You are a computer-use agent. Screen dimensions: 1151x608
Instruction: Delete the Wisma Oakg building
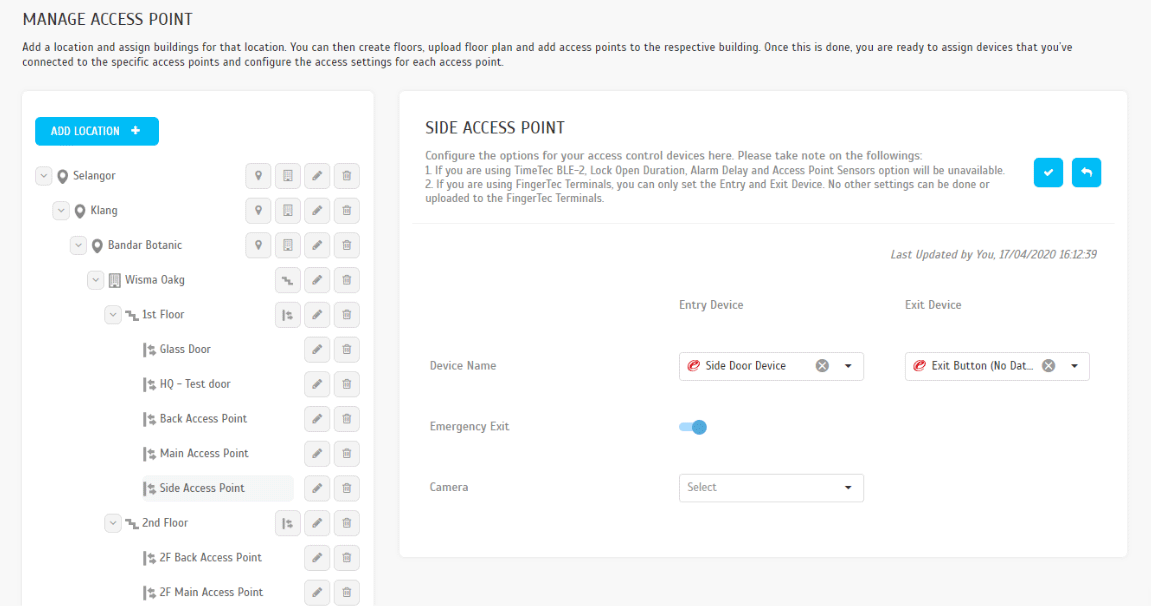[346, 280]
